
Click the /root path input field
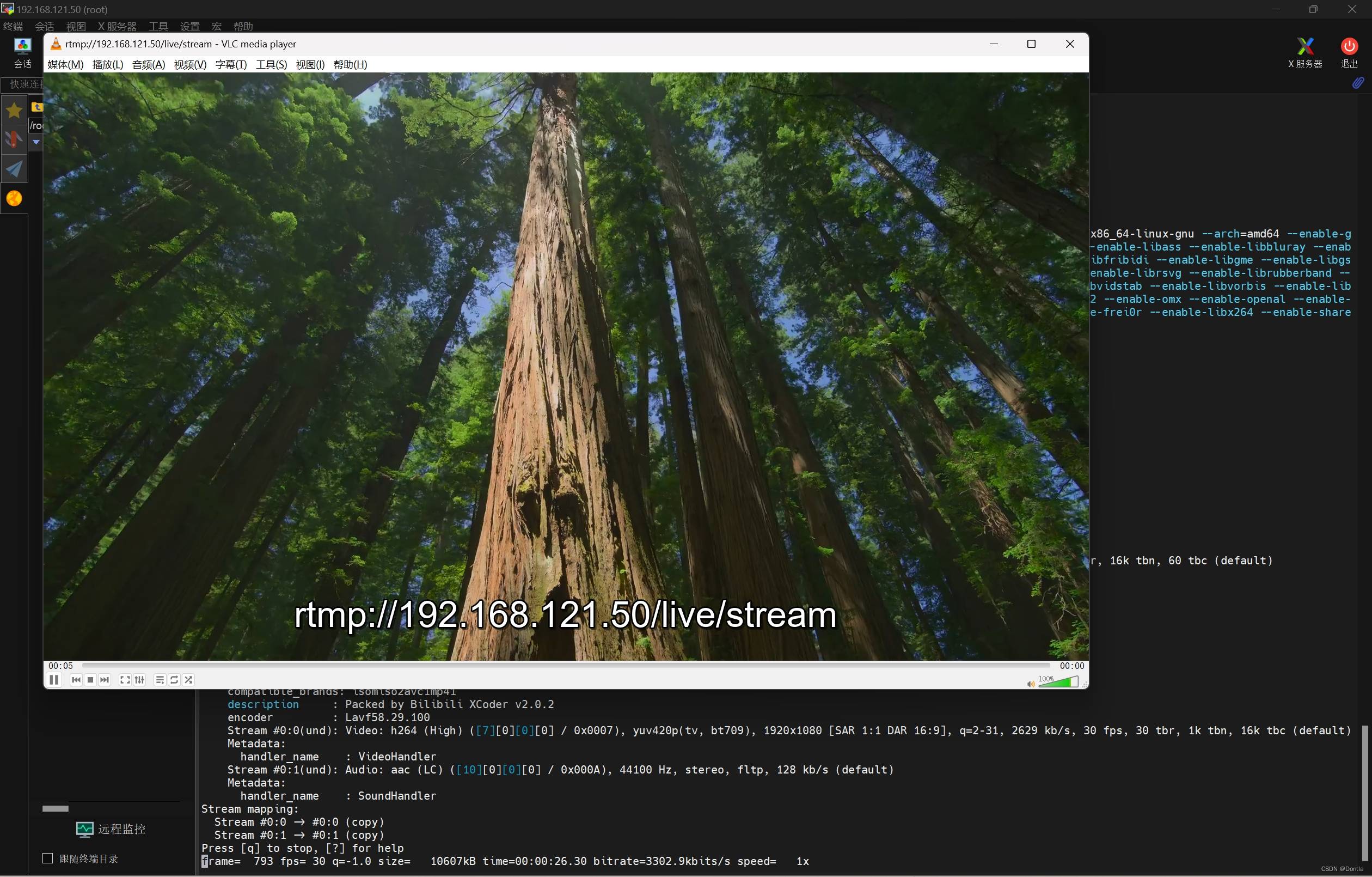click(x=36, y=125)
